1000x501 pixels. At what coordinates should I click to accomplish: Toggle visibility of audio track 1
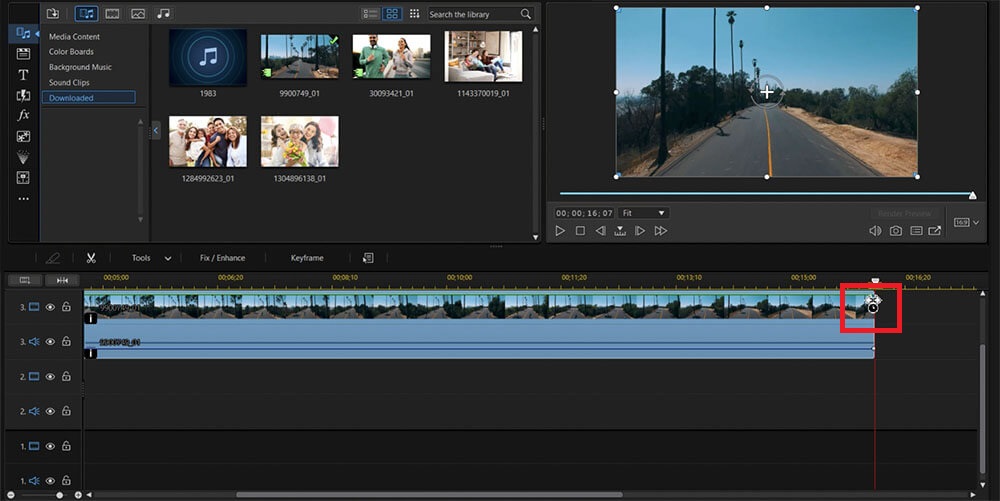(x=50, y=481)
